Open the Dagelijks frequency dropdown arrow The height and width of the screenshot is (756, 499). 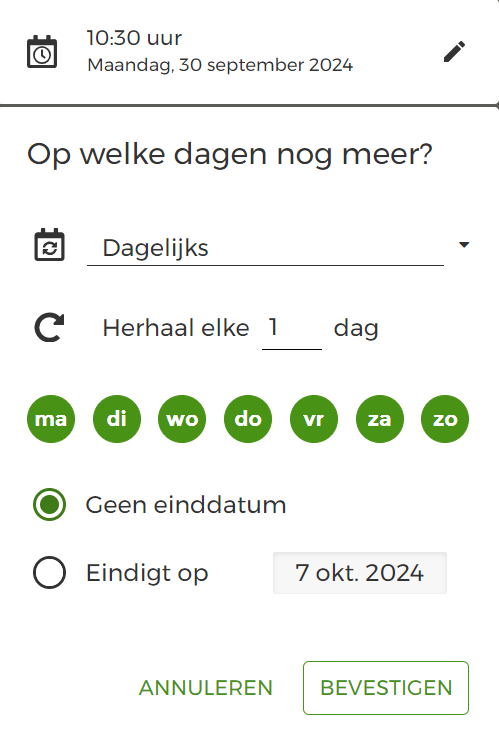(x=464, y=245)
